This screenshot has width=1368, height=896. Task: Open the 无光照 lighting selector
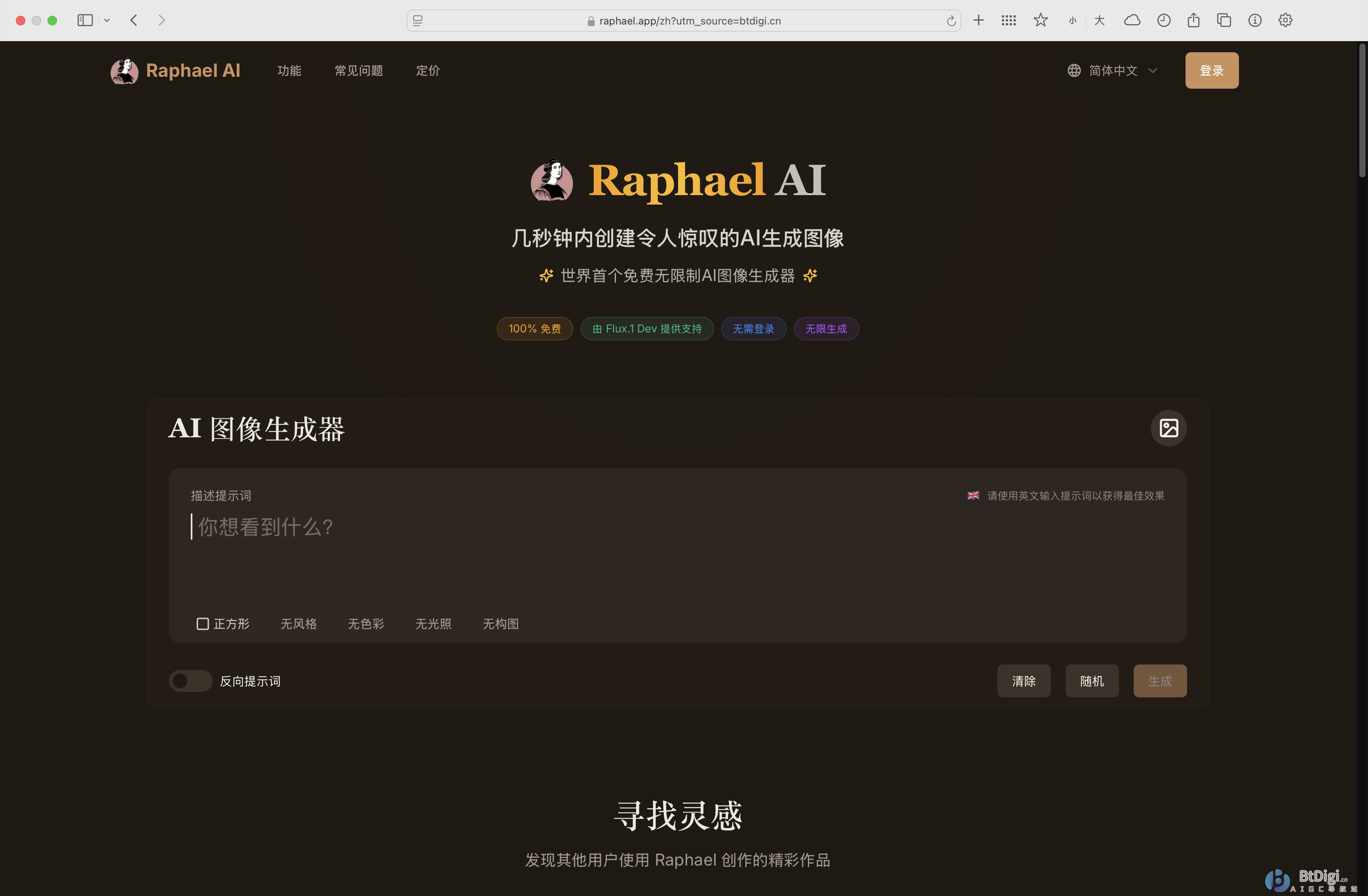click(433, 624)
